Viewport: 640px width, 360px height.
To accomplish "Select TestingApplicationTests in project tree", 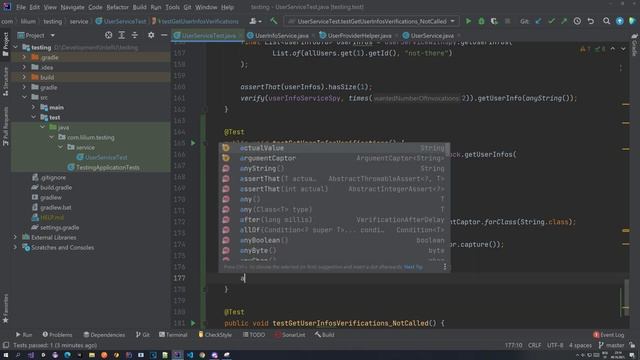I will (x=107, y=167).
